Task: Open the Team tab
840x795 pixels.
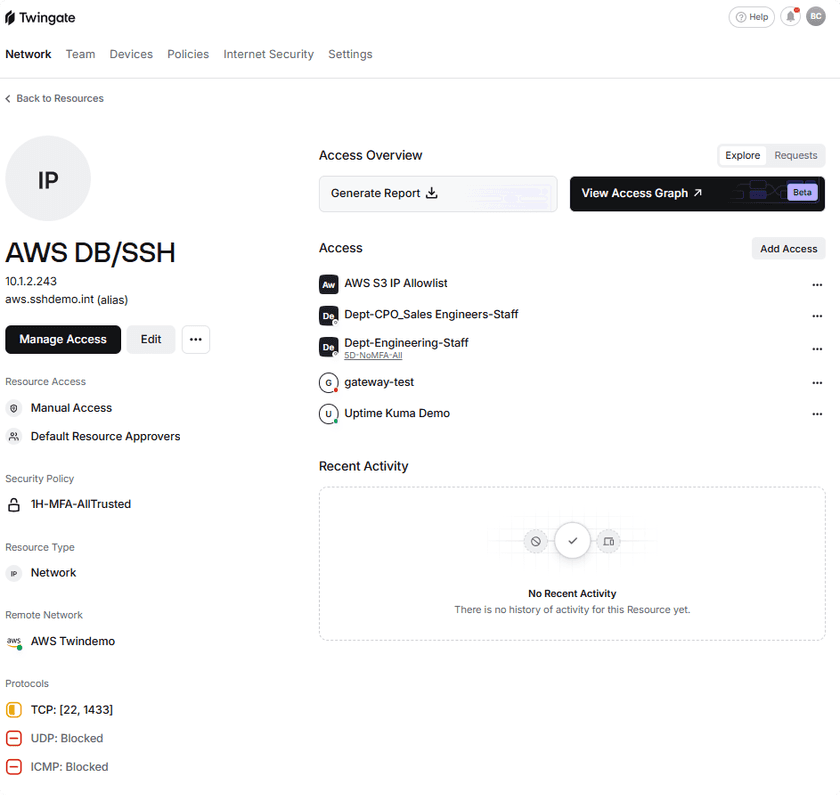Action: [80, 54]
